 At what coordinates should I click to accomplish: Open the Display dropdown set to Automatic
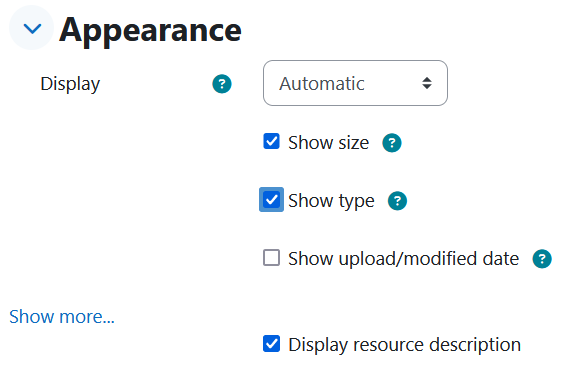[x=355, y=83]
